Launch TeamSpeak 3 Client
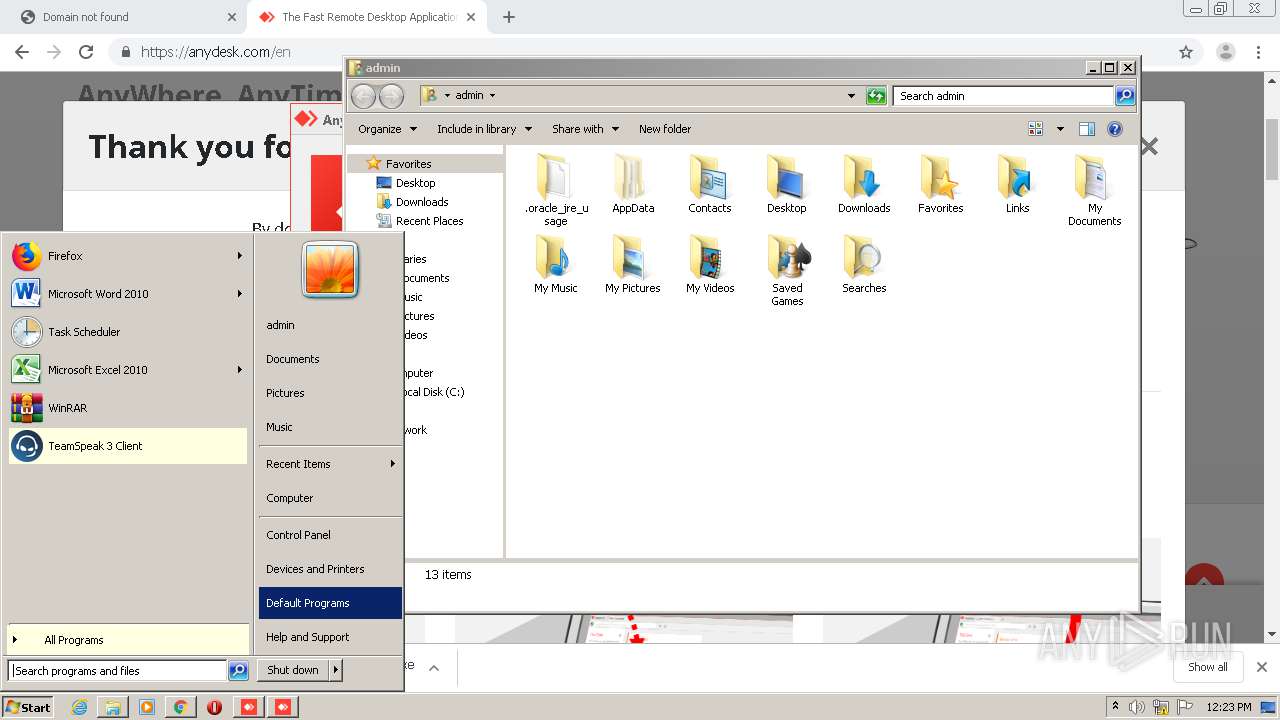Screen dimensions: 1280x720 (127, 446)
